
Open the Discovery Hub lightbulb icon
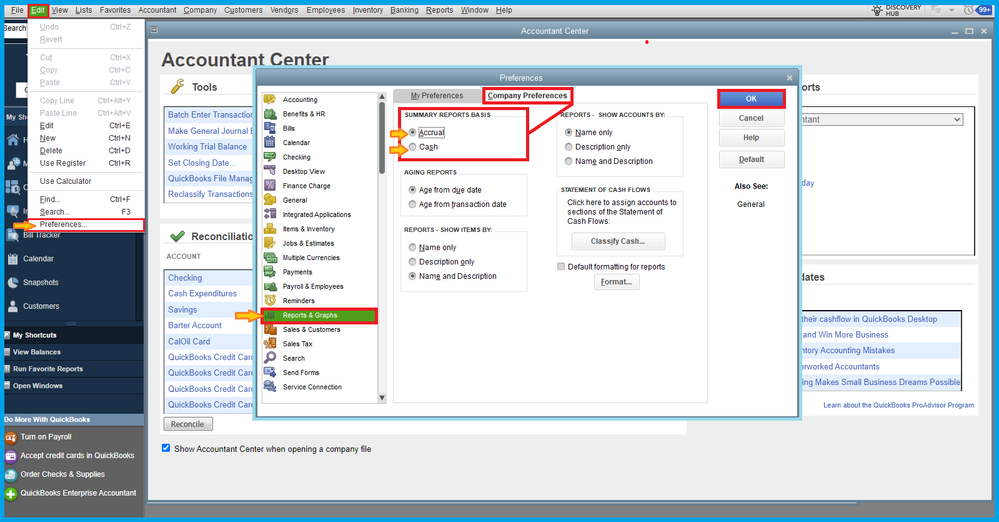(x=877, y=10)
